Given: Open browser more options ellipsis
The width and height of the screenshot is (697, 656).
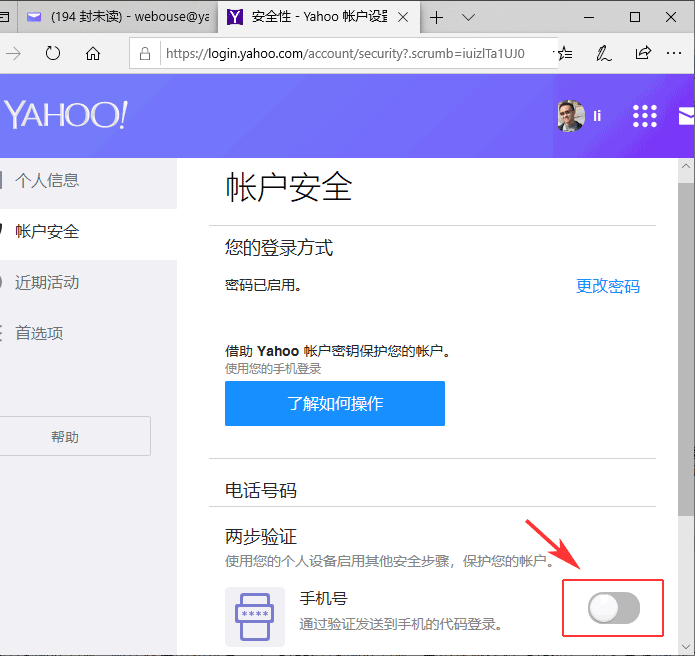Looking at the screenshot, I should (x=674, y=53).
